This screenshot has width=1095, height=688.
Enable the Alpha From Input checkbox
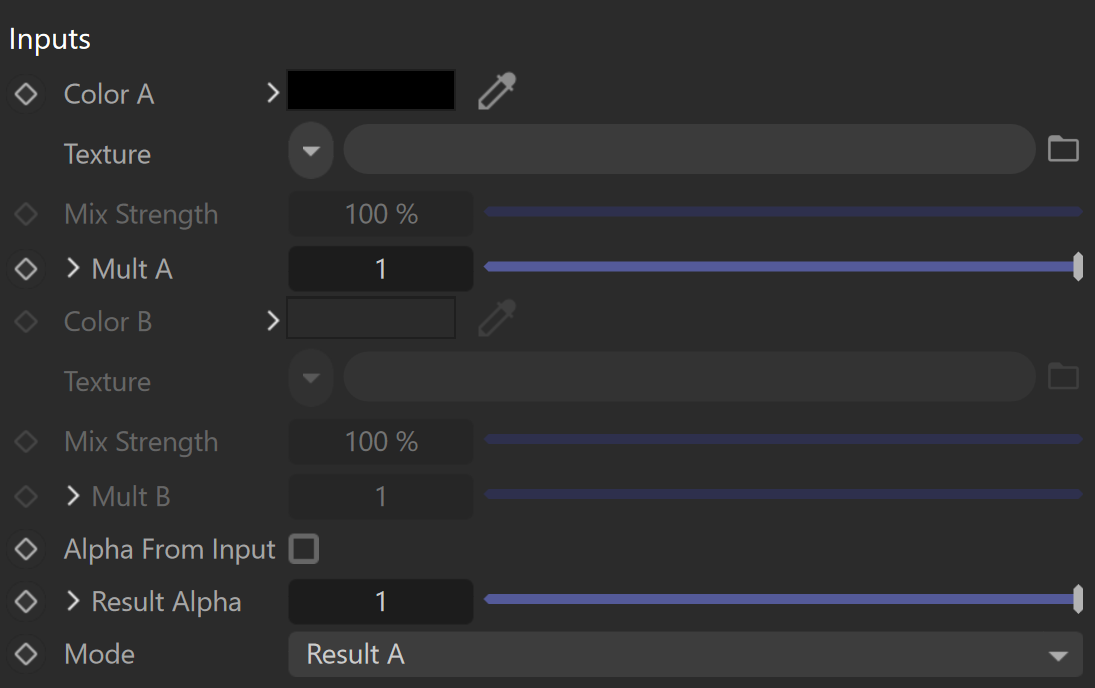click(304, 549)
